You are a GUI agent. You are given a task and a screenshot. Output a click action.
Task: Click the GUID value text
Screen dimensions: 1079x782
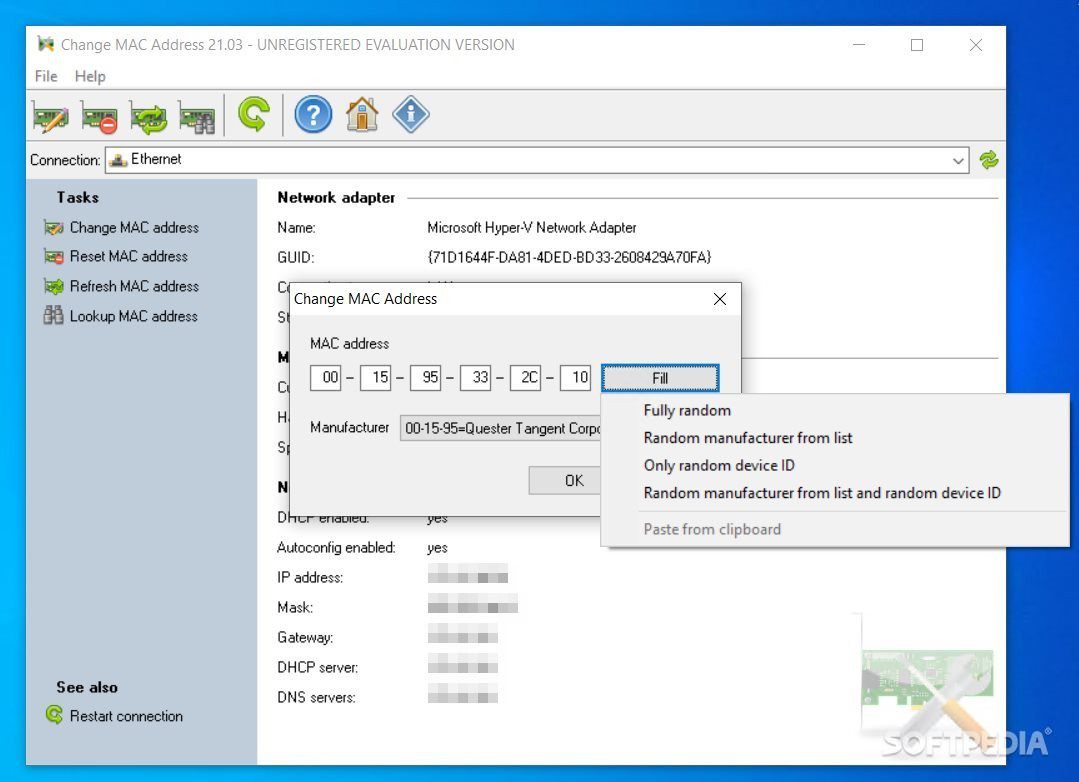[x=569, y=257]
